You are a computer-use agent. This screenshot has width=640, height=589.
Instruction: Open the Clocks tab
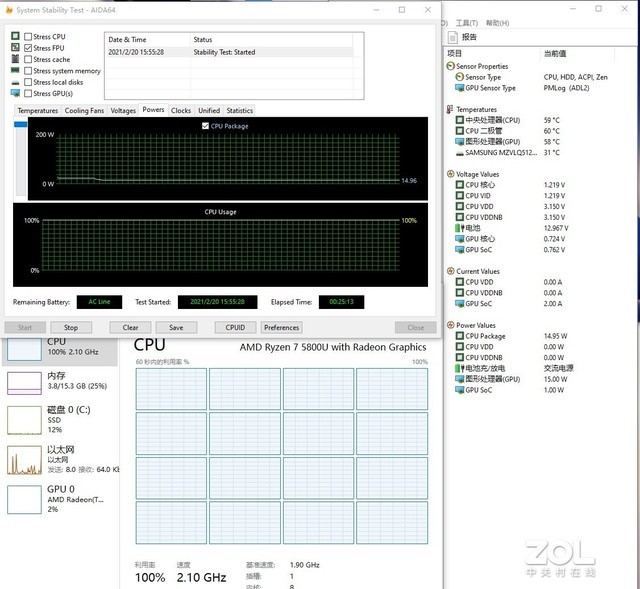[181, 111]
